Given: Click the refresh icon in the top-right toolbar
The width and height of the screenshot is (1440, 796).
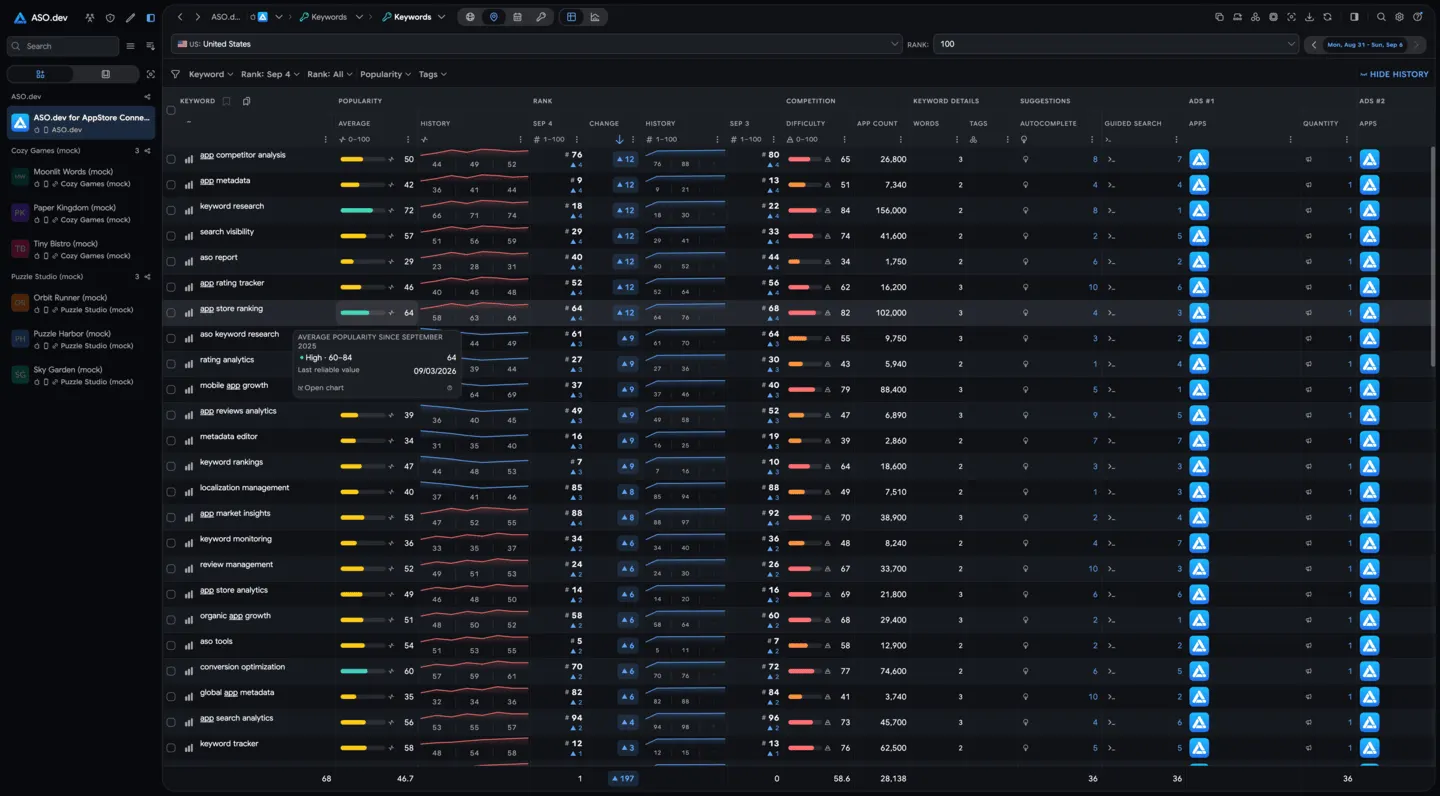Looking at the screenshot, I should pyautogui.click(x=1327, y=17).
